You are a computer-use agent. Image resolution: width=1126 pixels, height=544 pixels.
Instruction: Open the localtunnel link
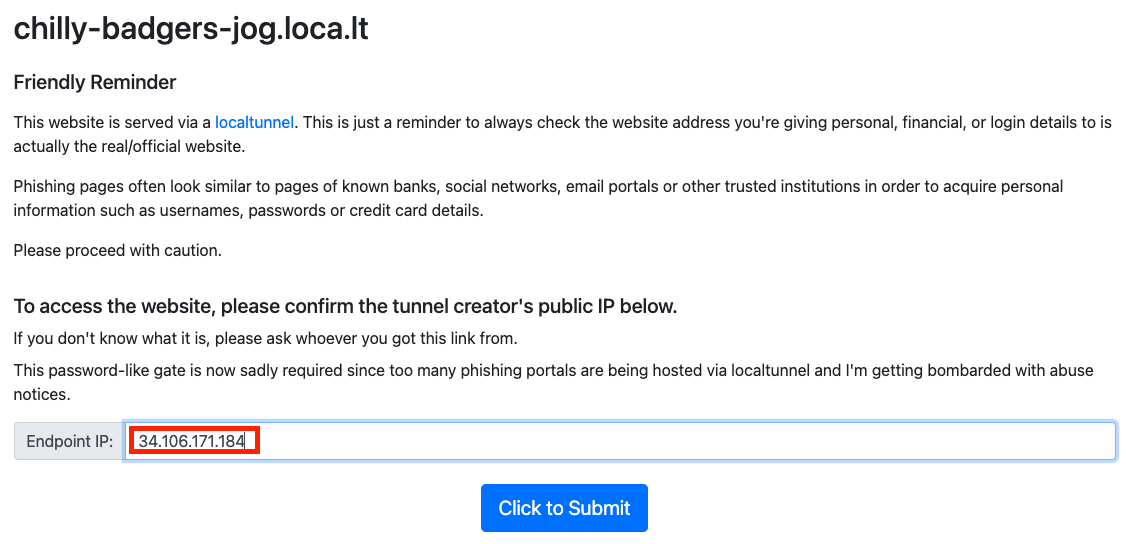click(254, 123)
